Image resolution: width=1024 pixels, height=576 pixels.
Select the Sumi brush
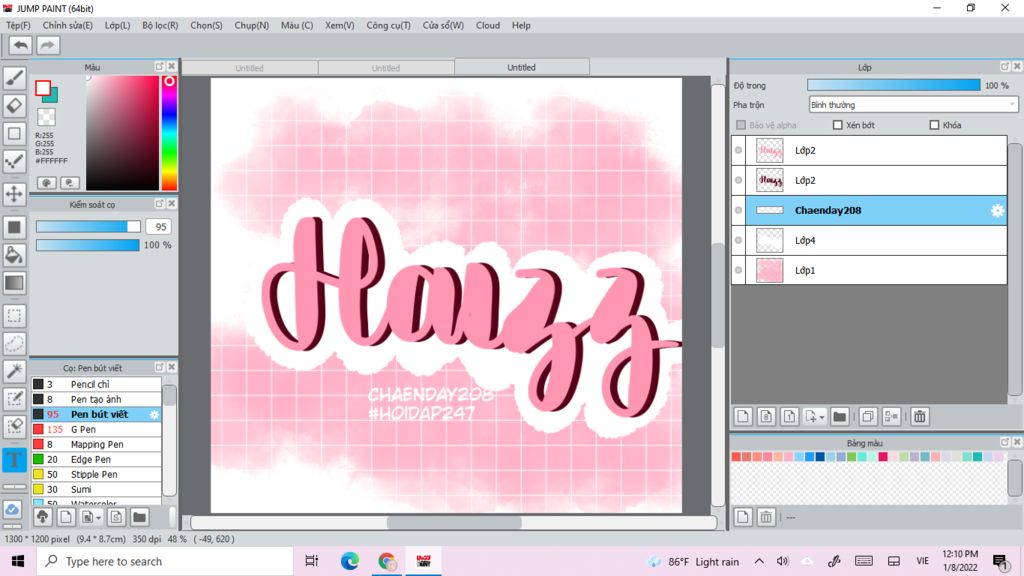[x=96, y=489]
